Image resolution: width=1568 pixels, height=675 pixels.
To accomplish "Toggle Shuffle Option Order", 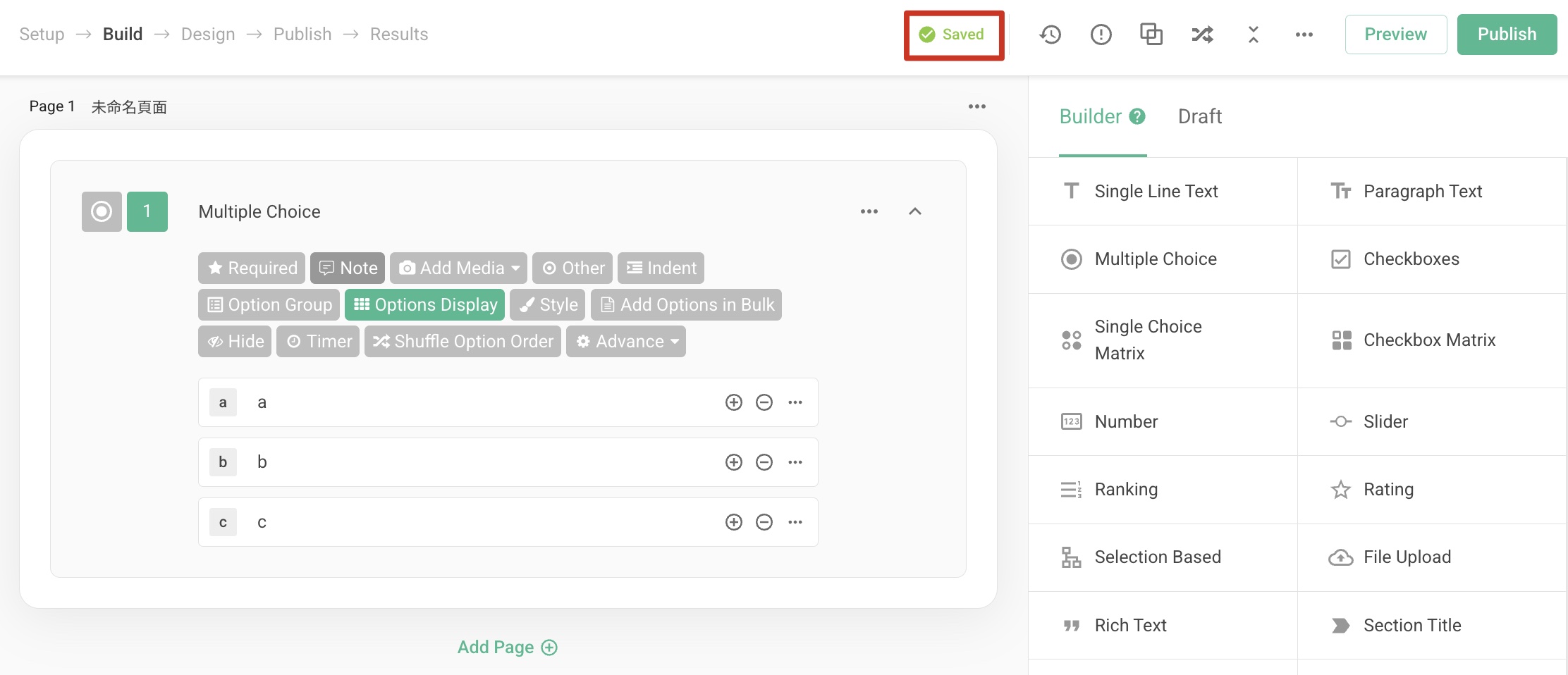I will coord(463,341).
